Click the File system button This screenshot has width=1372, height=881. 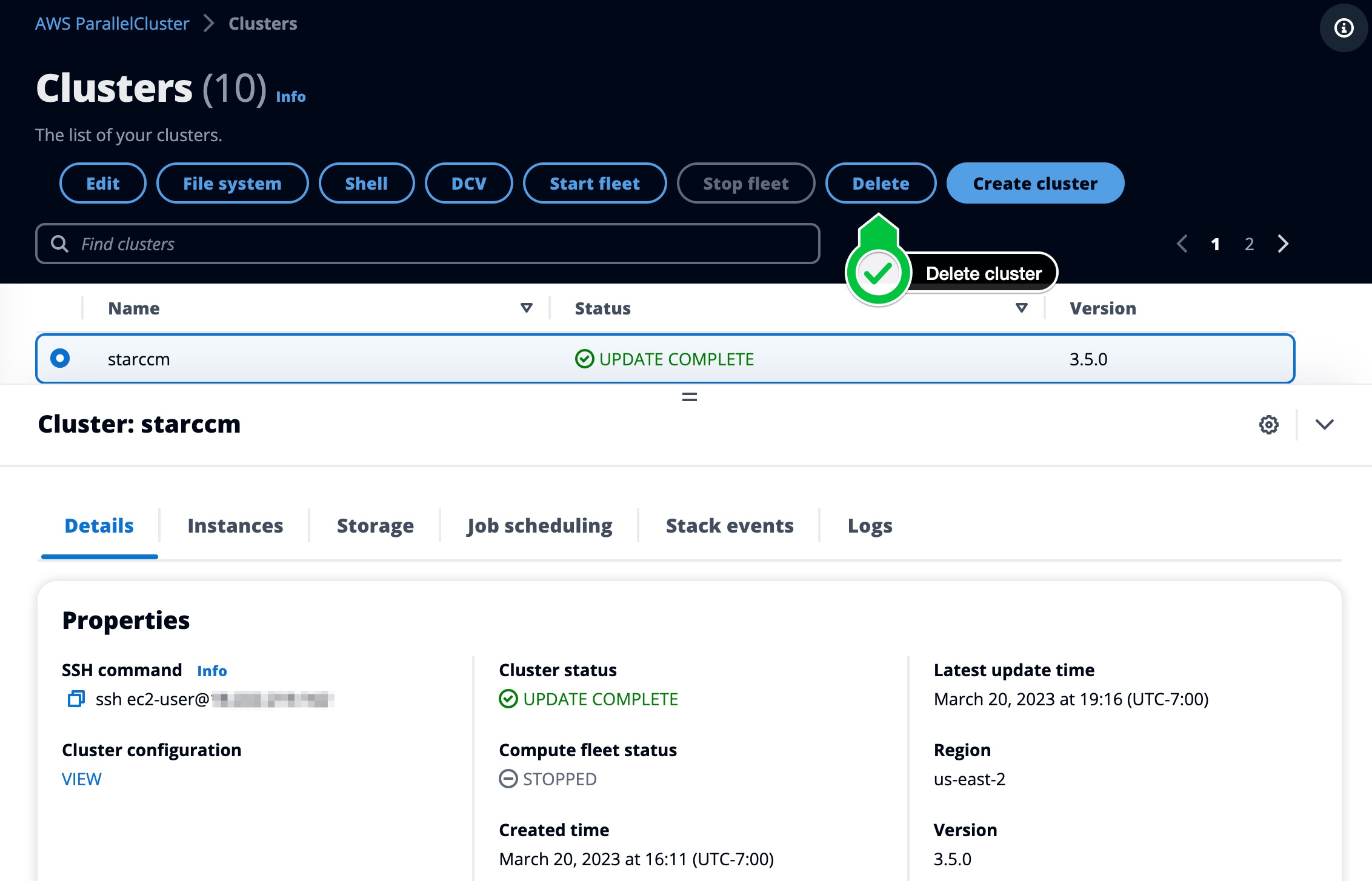tap(233, 183)
